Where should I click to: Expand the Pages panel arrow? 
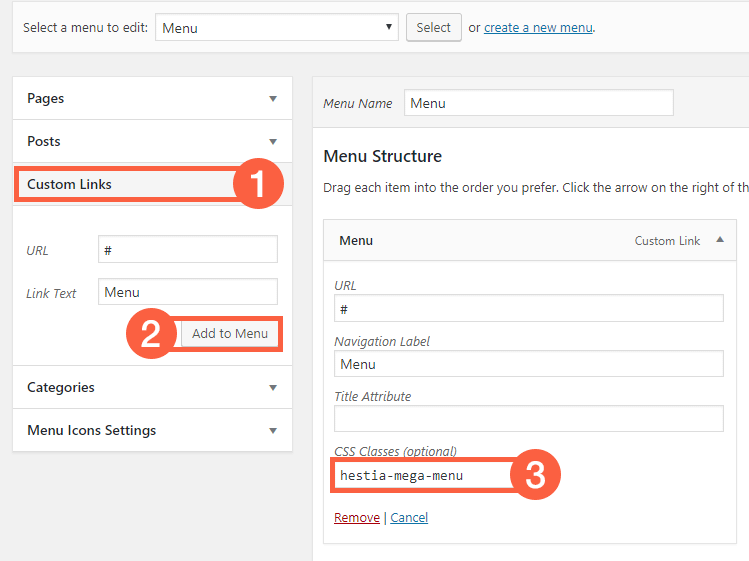(273, 99)
